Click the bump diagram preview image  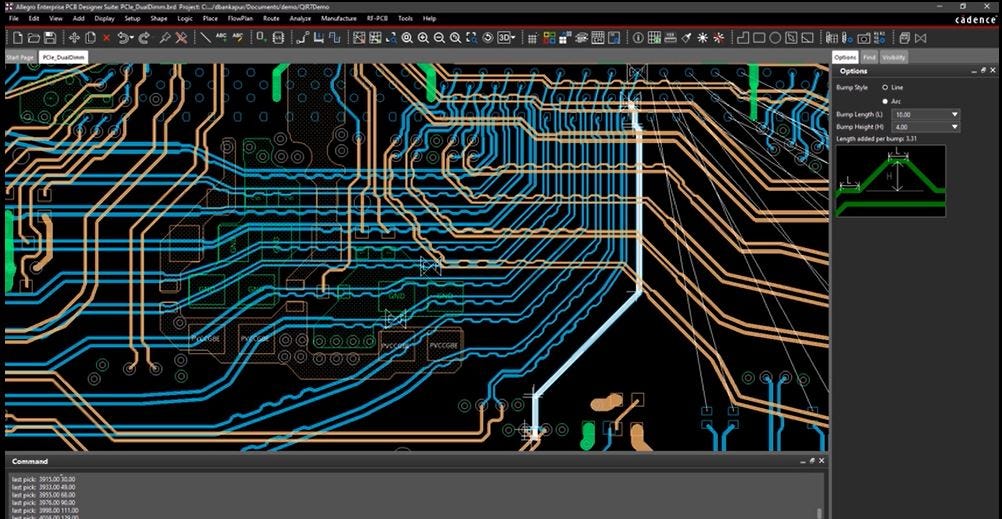coord(891,181)
